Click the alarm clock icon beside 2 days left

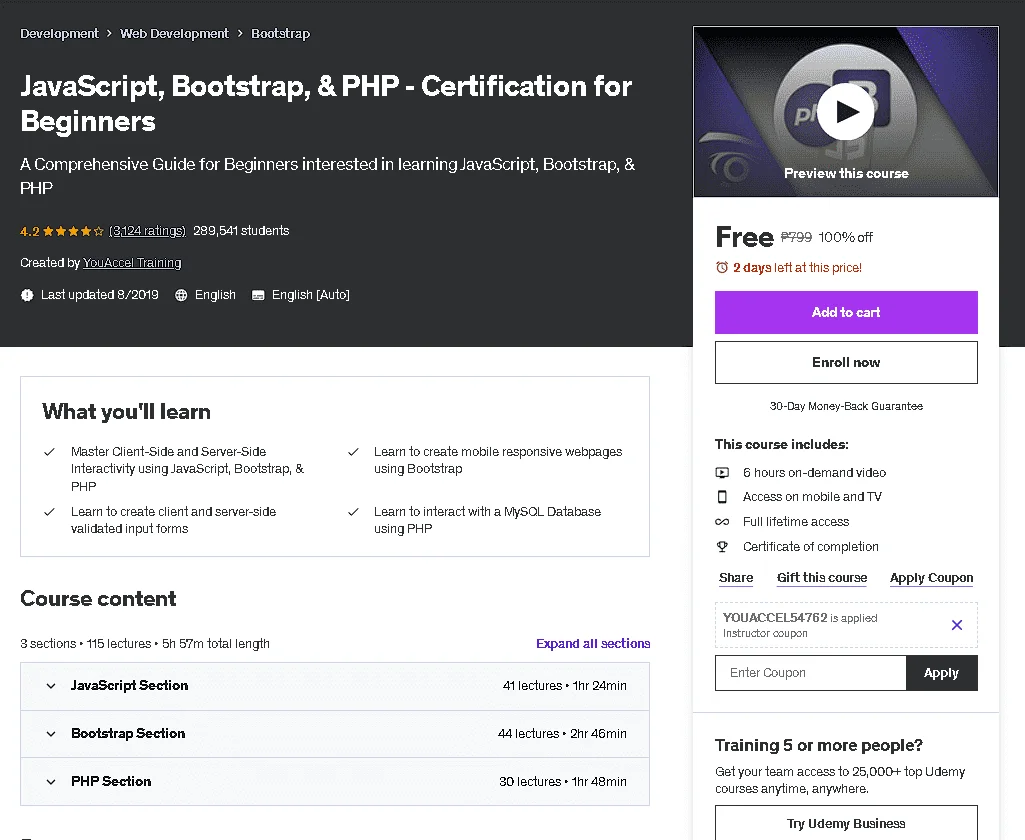[722, 267]
